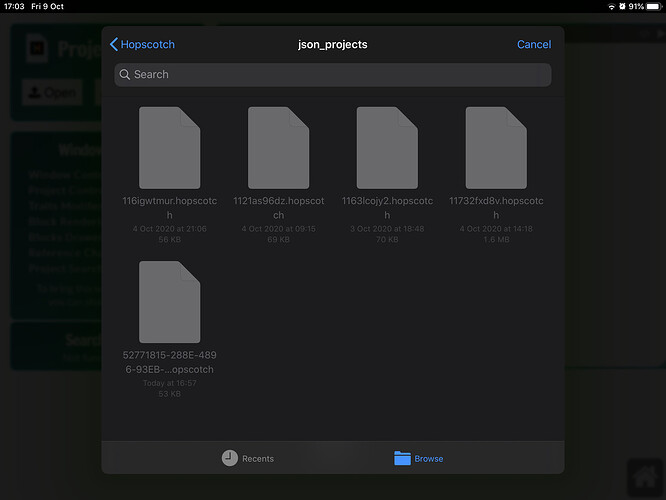Click the 'Today at 16:57' date label
Viewport: 666px width, 500px height.
coord(169,383)
